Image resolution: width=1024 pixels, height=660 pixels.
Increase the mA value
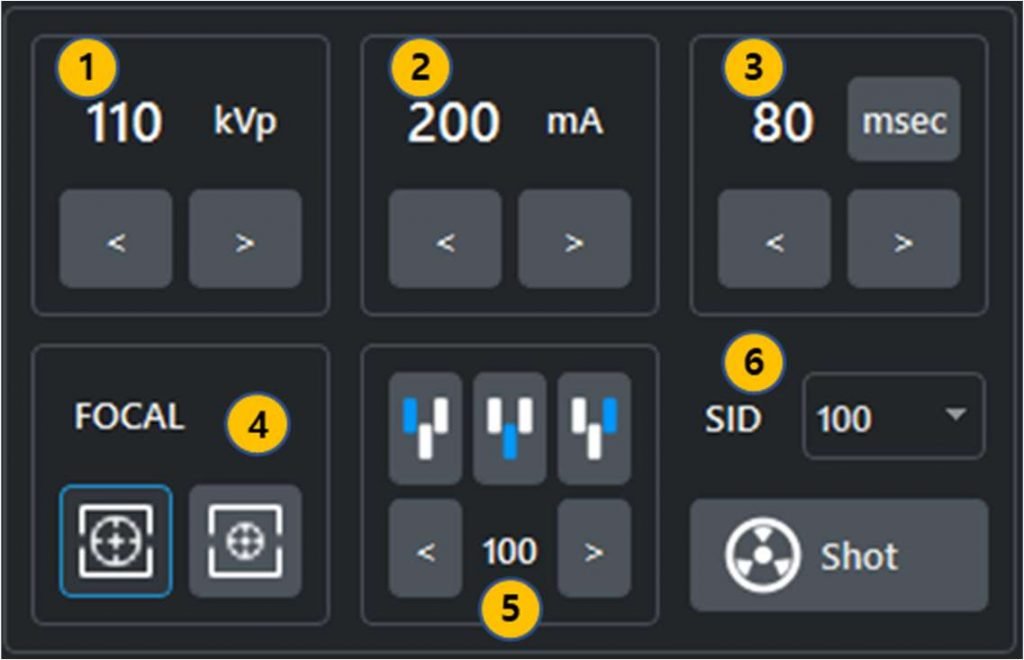[x=574, y=242]
